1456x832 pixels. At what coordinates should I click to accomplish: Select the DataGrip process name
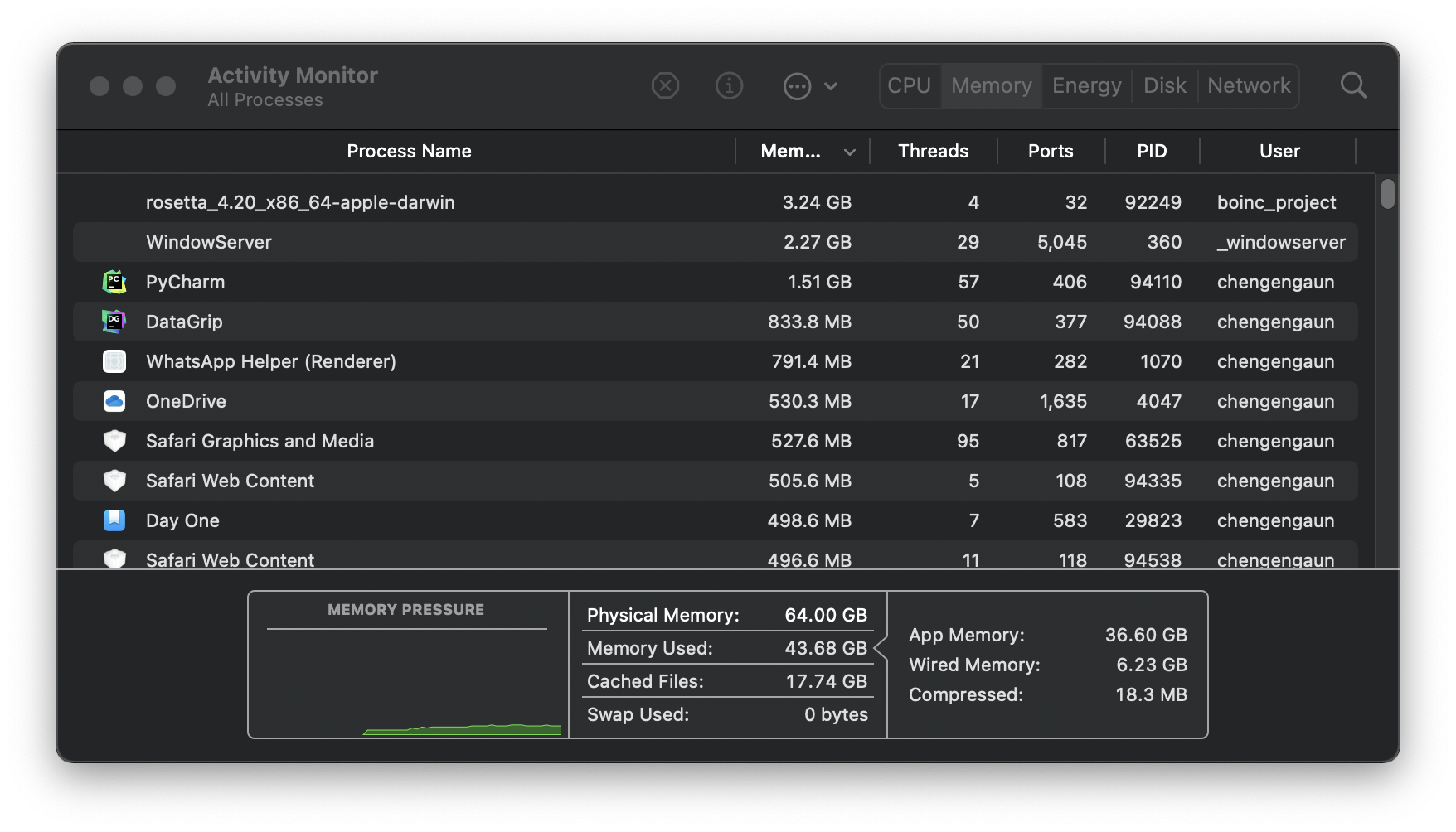(184, 322)
